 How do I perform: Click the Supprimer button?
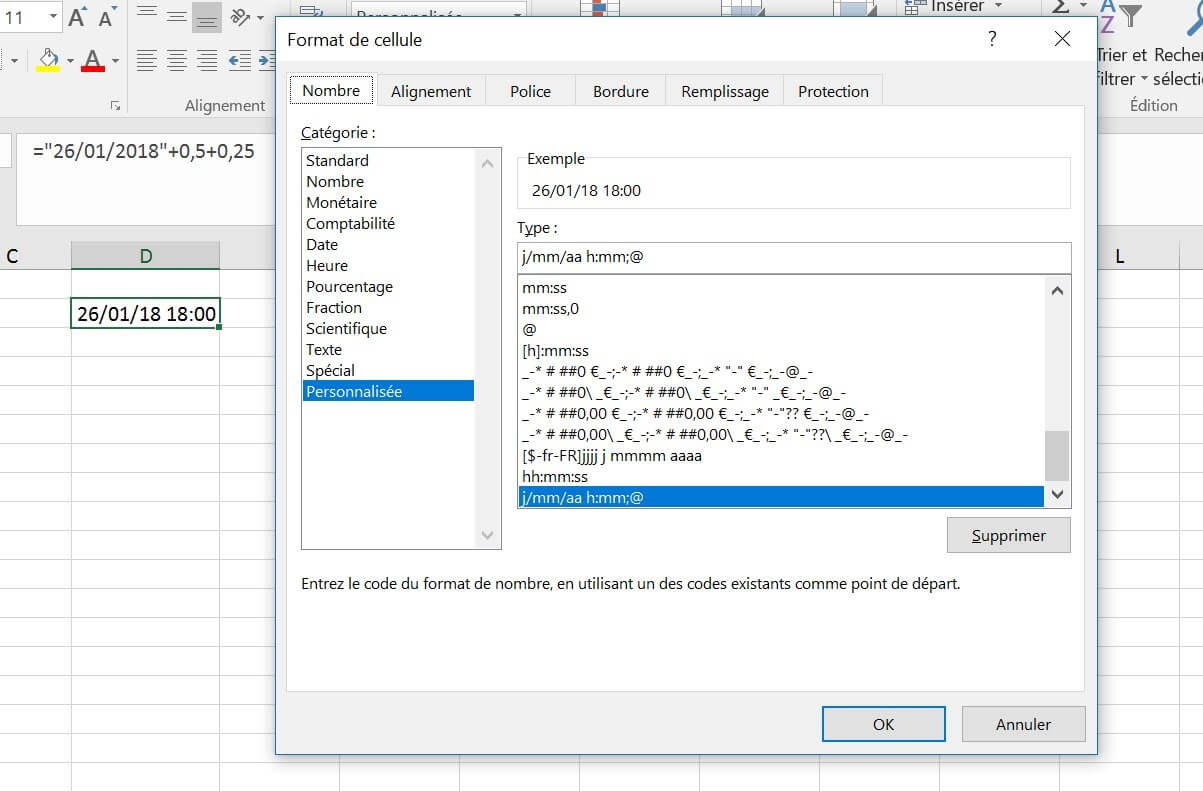pos(1008,535)
